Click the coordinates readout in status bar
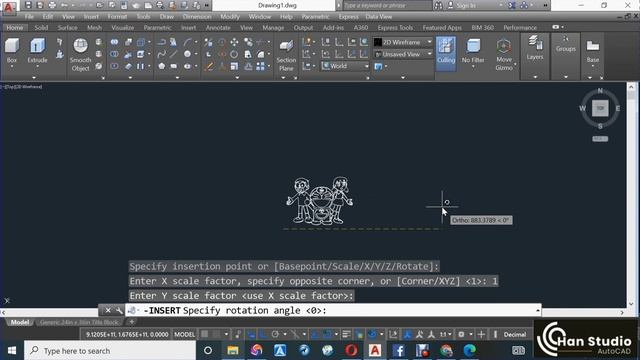The image size is (640, 360). 127,334
